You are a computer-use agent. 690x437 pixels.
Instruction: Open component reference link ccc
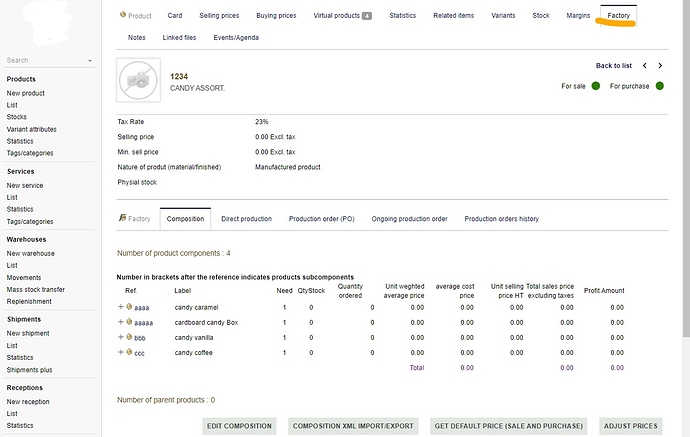(x=139, y=353)
